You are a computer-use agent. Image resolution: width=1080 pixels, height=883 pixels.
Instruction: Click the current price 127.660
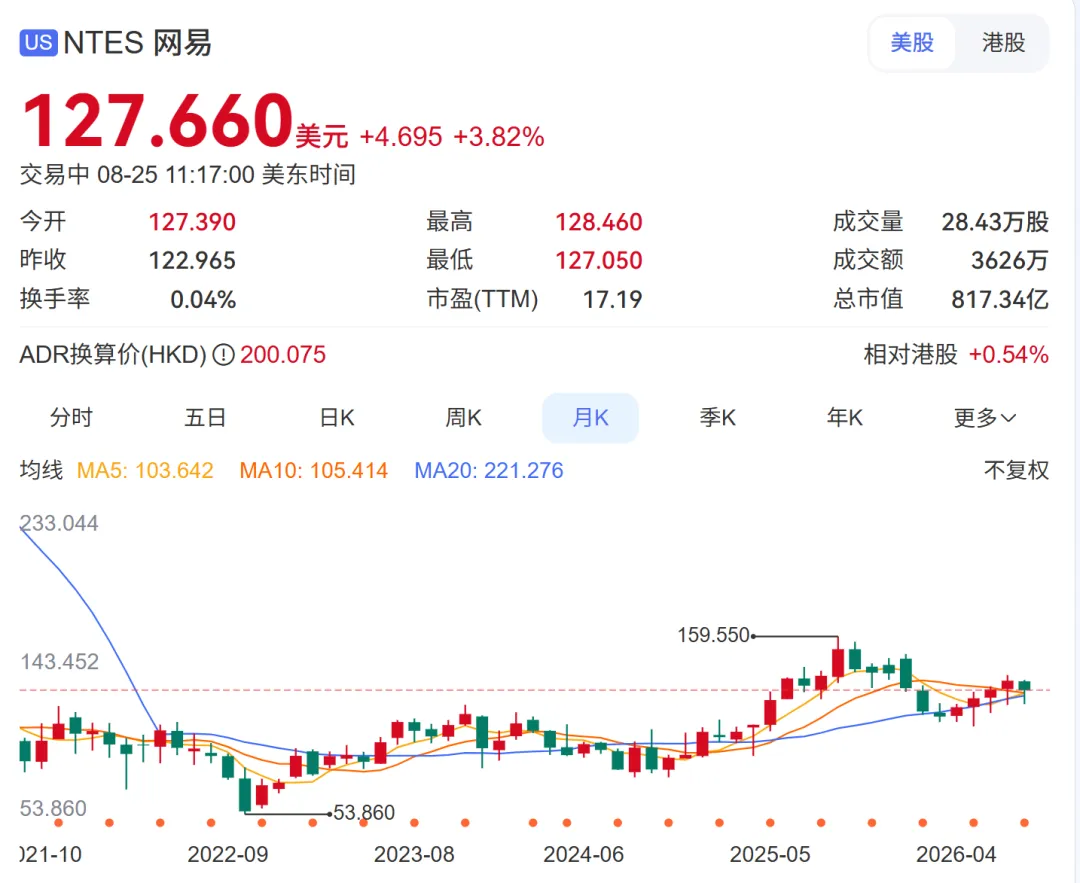pyautogui.click(x=158, y=121)
